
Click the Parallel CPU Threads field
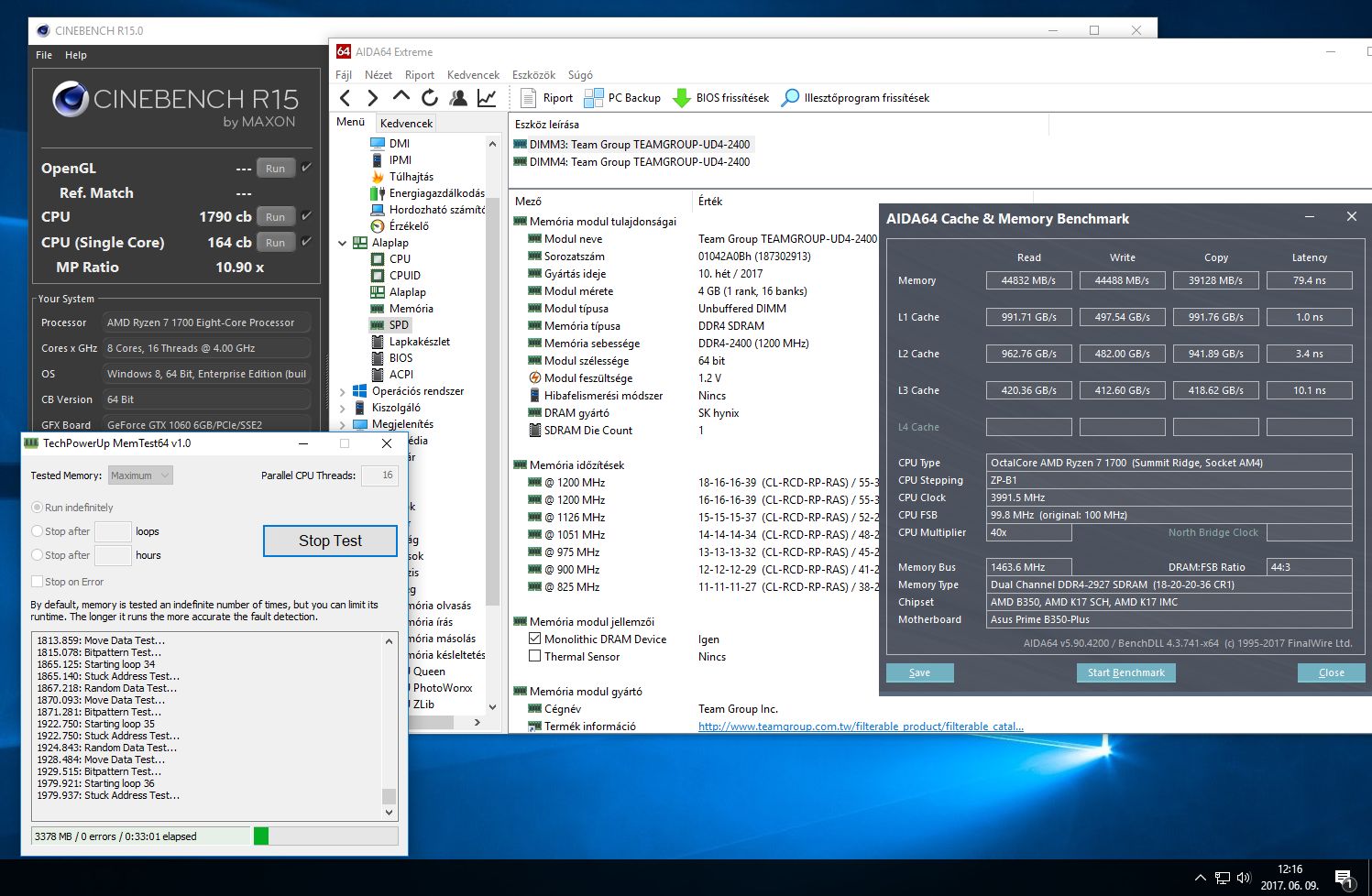point(379,475)
